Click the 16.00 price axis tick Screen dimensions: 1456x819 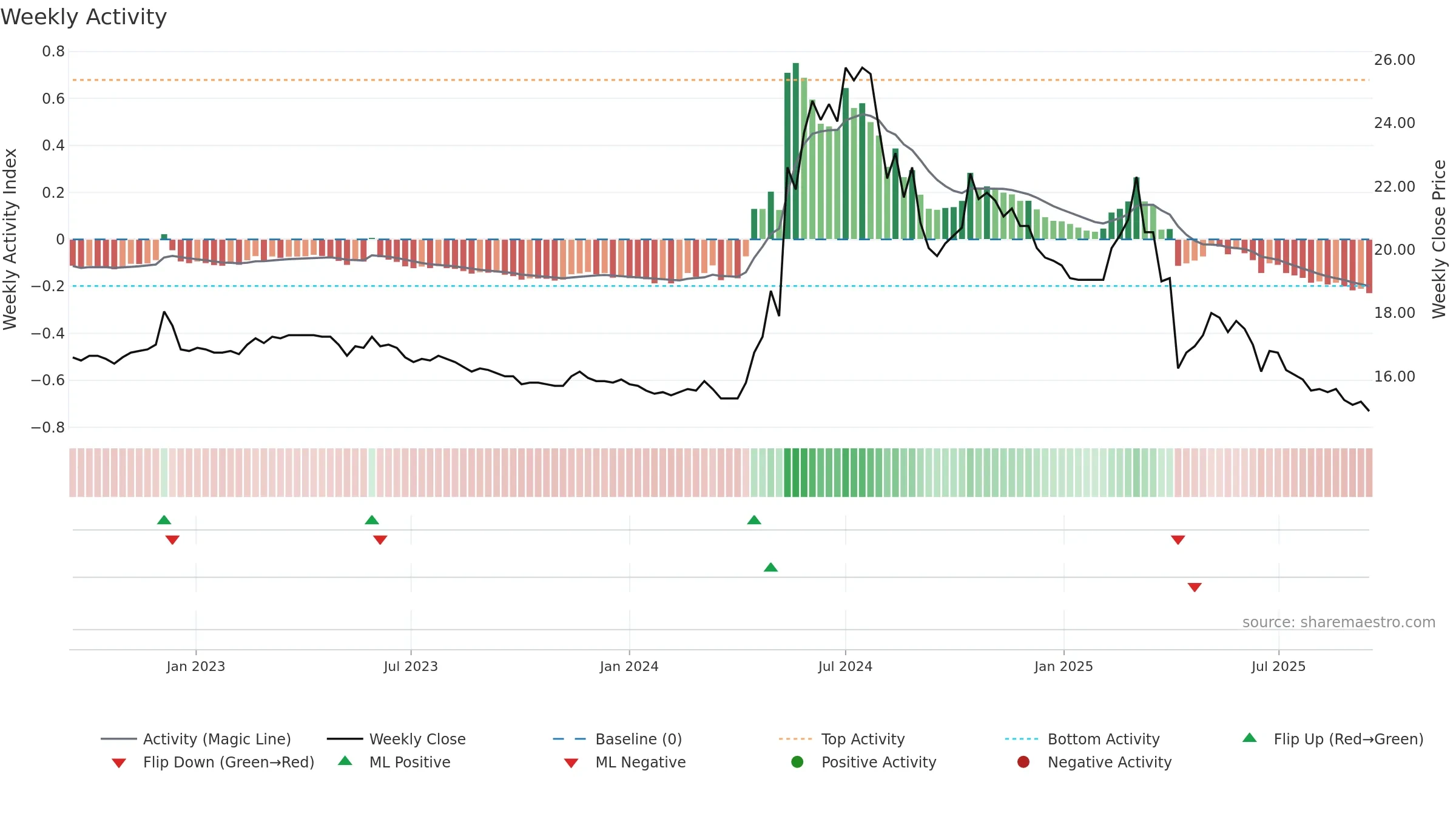pos(1395,377)
